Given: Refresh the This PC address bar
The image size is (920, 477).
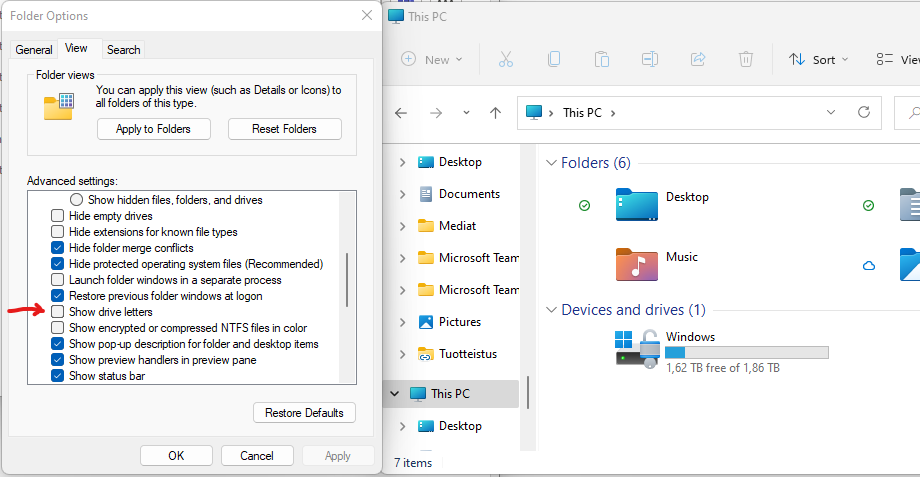Looking at the screenshot, I should coord(864,112).
